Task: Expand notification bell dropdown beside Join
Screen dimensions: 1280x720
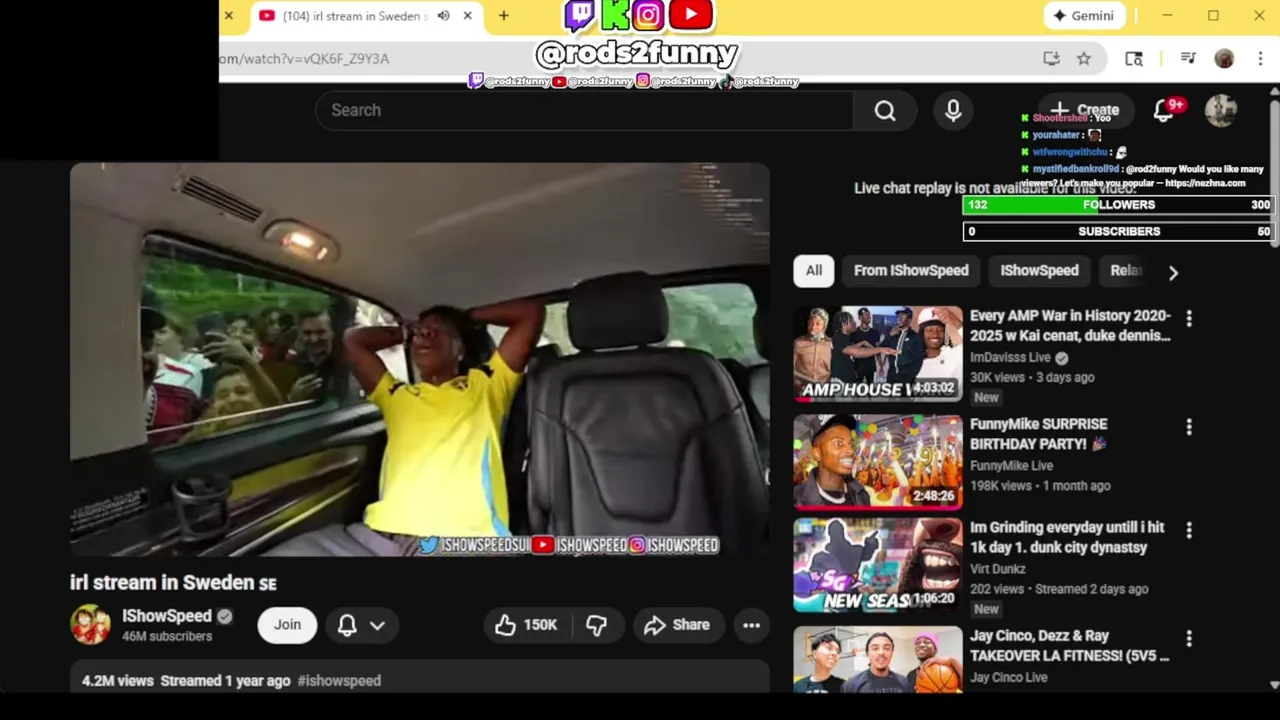Action: pos(361,625)
